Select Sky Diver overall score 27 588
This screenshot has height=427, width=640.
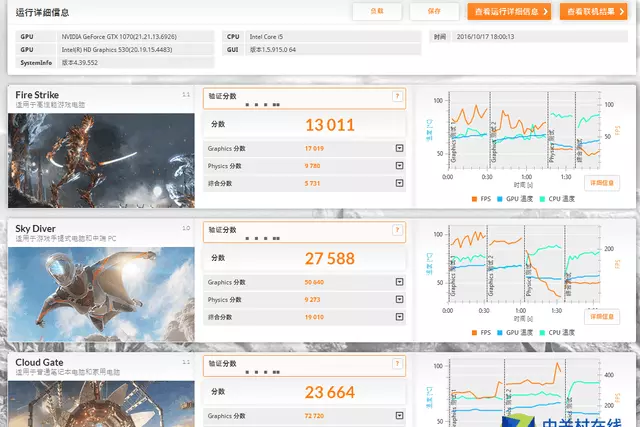coord(330,258)
